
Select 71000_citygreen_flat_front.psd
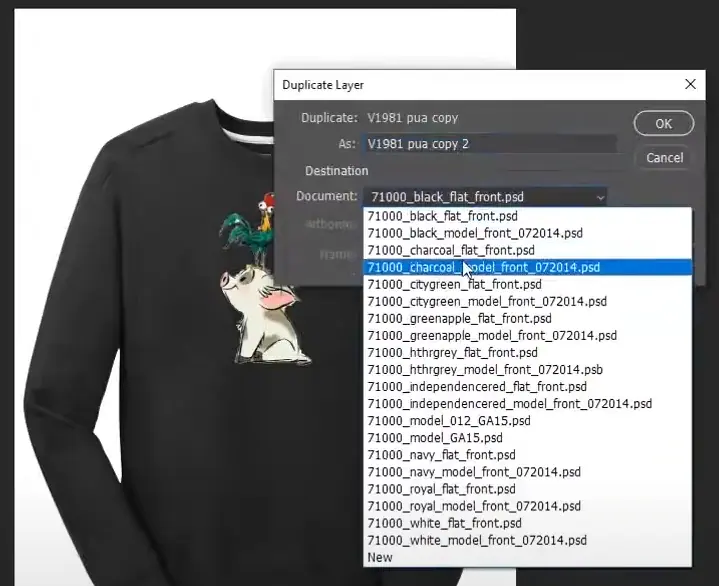[527, 284]
